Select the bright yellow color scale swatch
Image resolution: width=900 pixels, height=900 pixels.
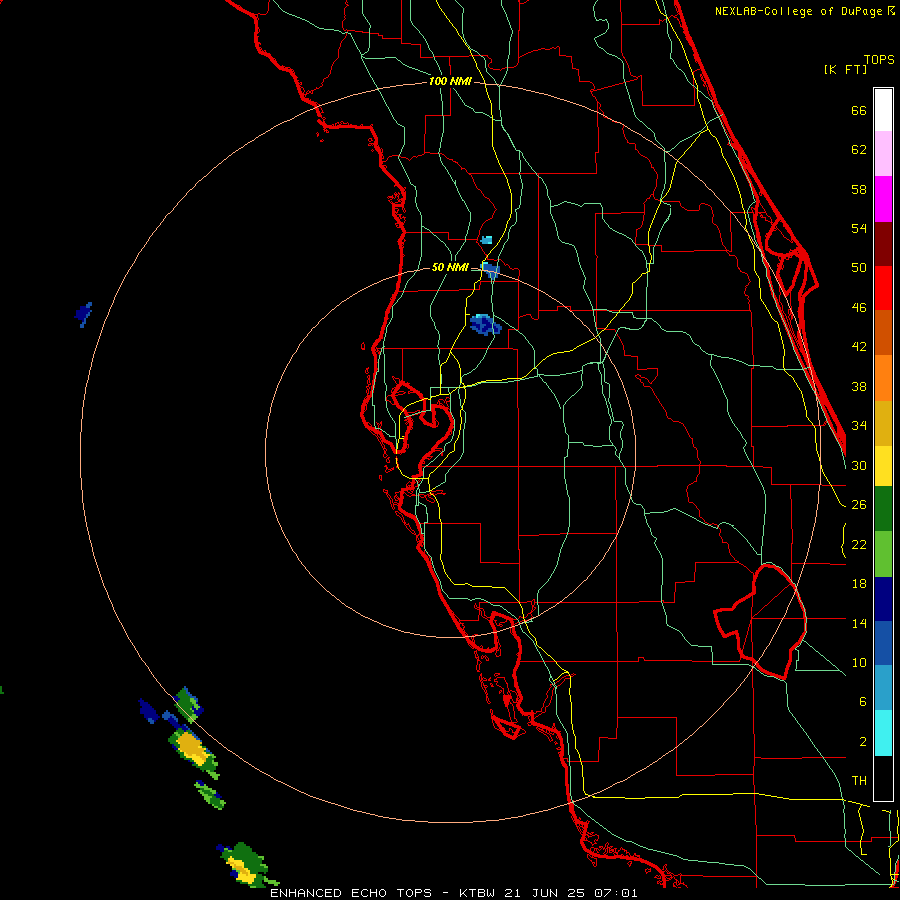[x=883, y=466]
